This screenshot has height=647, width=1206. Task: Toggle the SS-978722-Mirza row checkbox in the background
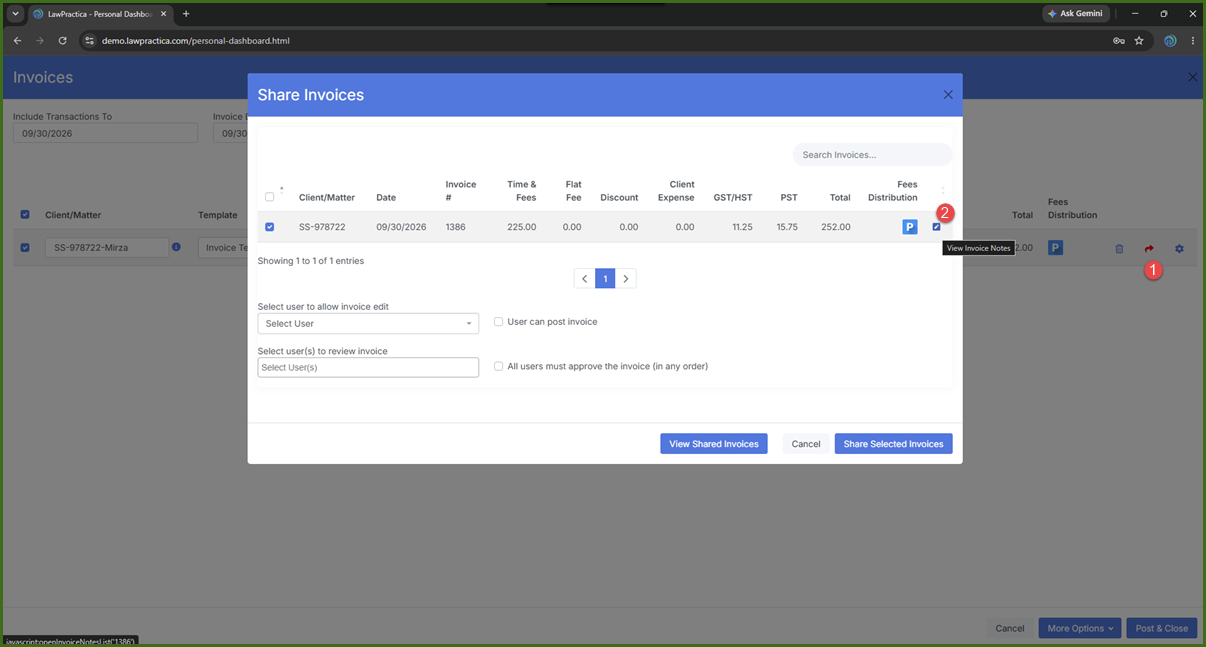[x=25, y=247]
